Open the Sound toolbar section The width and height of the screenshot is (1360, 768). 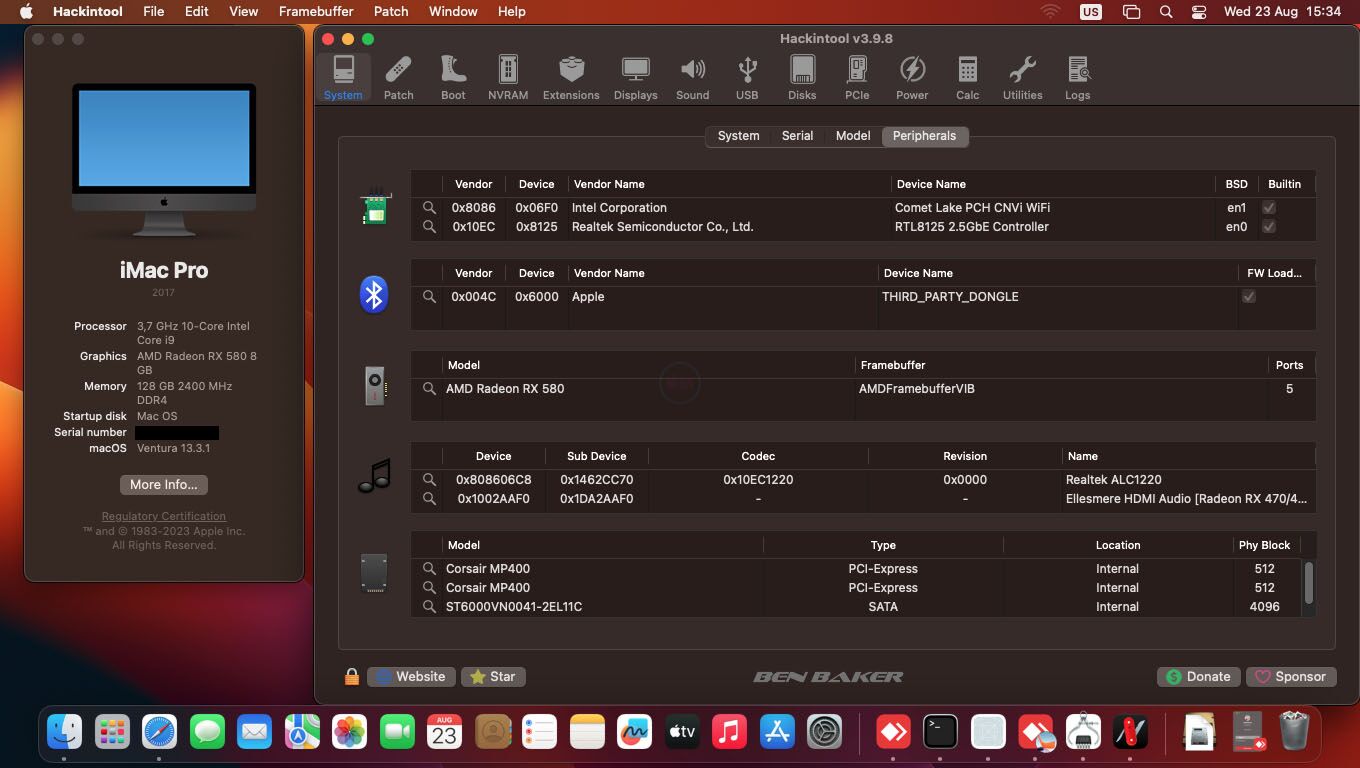[692, 78]
